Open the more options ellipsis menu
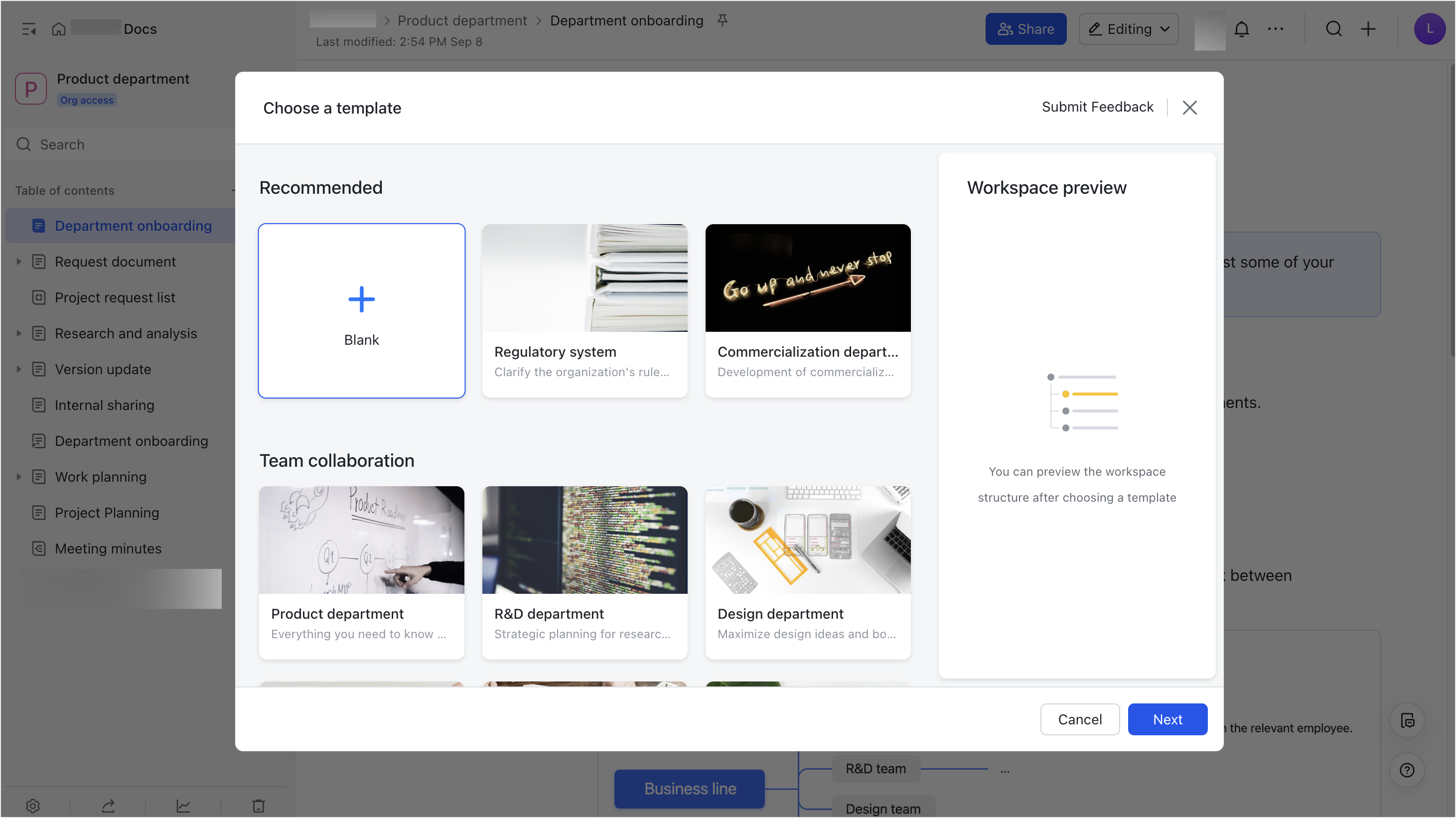 tap(1276, 29)
